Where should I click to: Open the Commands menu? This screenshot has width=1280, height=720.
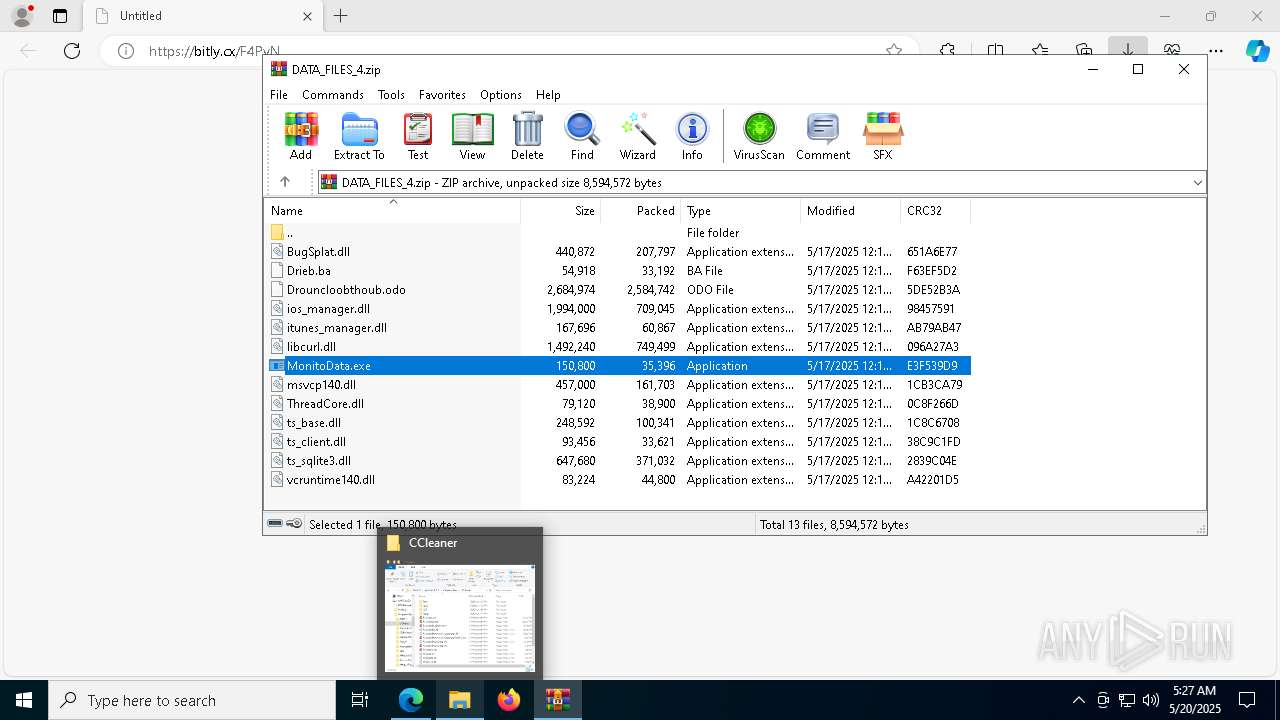click(x=333, y=94)
